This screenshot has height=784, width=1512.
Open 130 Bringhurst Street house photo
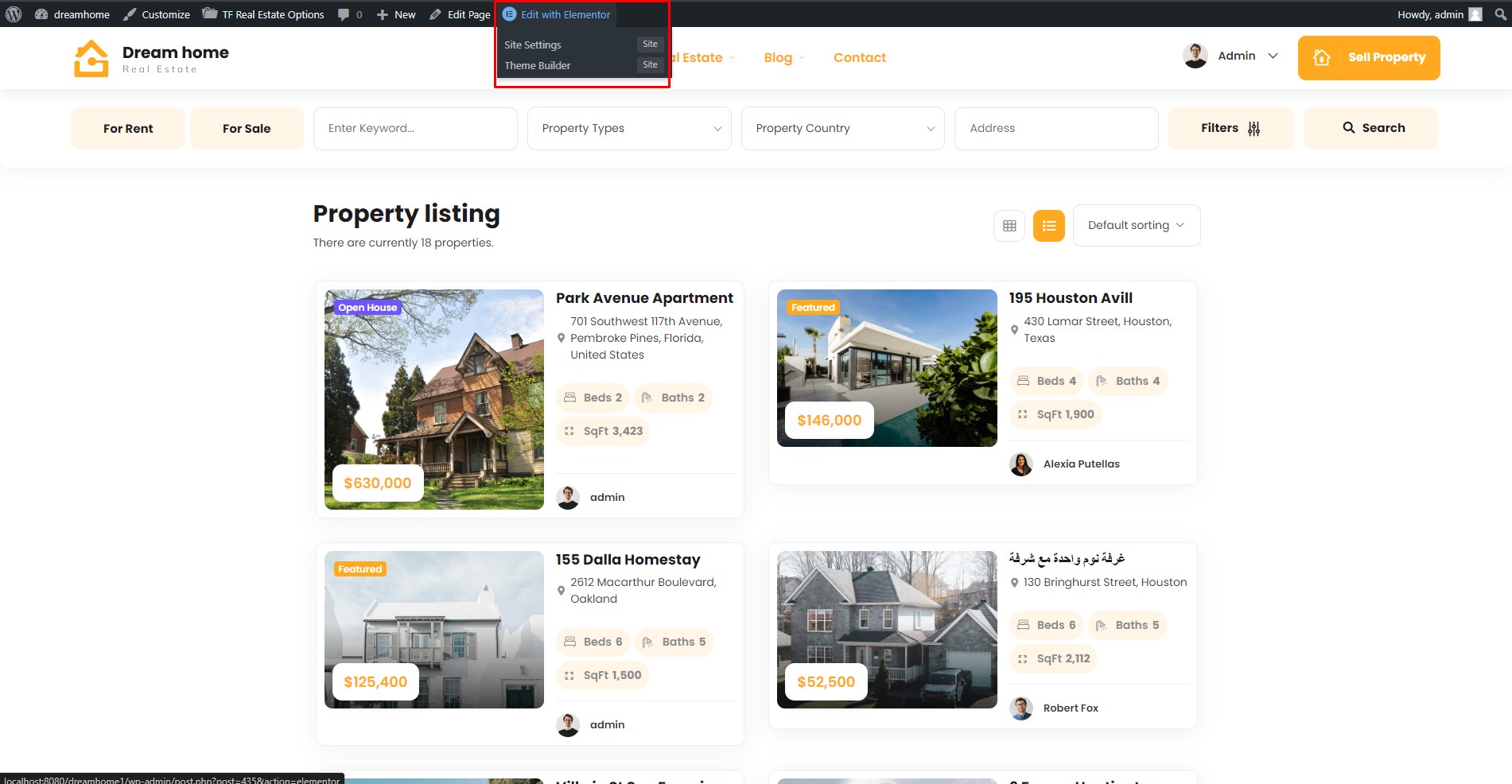click(x=887, y=630)
